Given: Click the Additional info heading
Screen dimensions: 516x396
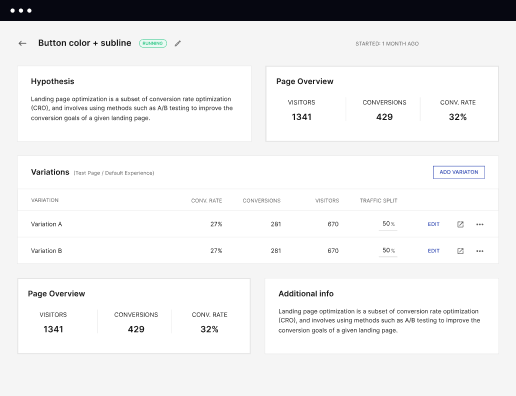Looking at the screenshot, I should pyautogui.click(x=306, y=294).
